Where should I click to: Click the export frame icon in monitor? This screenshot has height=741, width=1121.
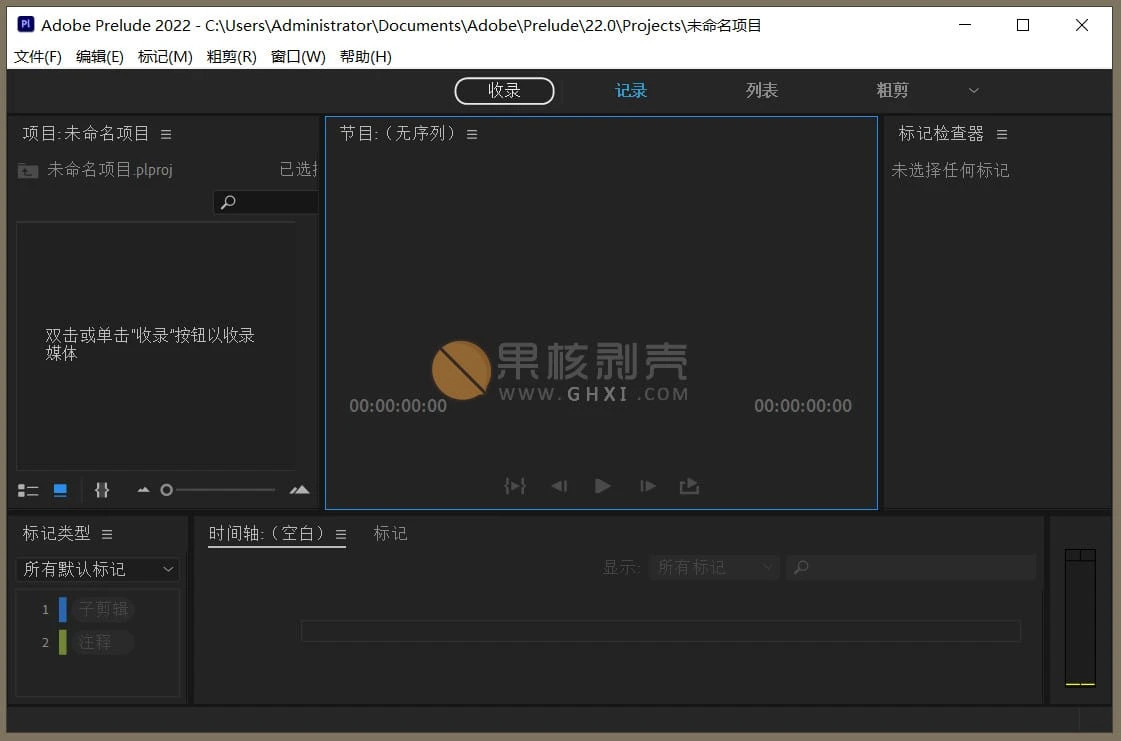(x=689, y=486)
